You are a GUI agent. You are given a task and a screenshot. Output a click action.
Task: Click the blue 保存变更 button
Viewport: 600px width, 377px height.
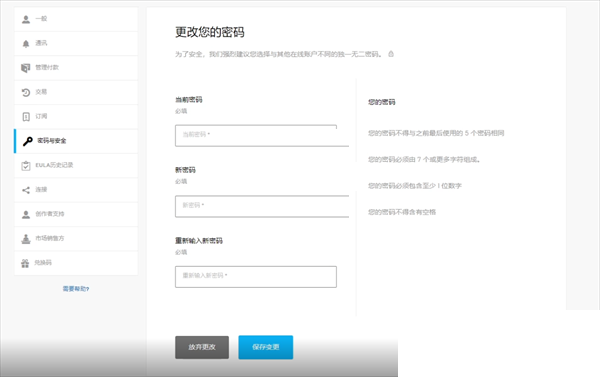[x=266, y=347]
